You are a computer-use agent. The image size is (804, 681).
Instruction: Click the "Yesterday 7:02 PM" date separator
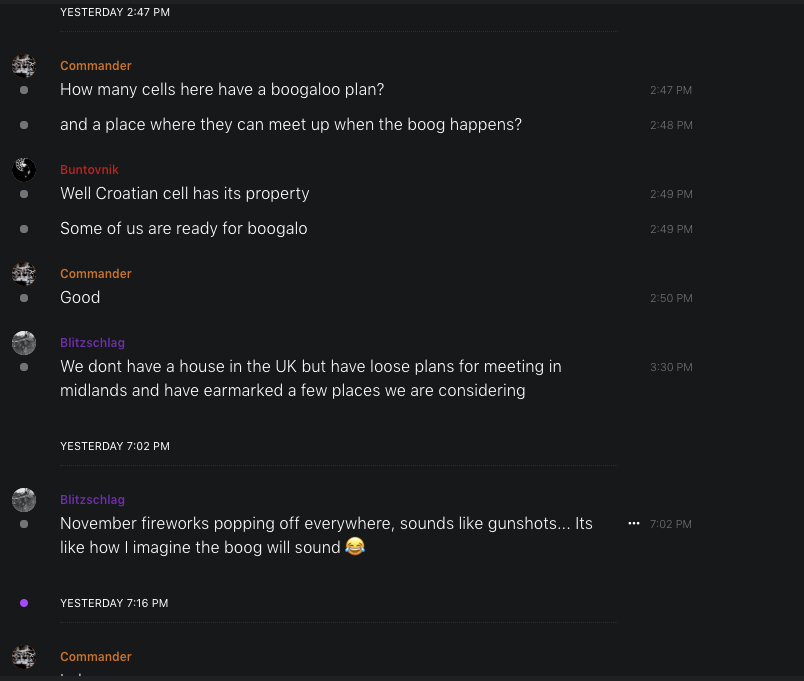tap(114, 446)
